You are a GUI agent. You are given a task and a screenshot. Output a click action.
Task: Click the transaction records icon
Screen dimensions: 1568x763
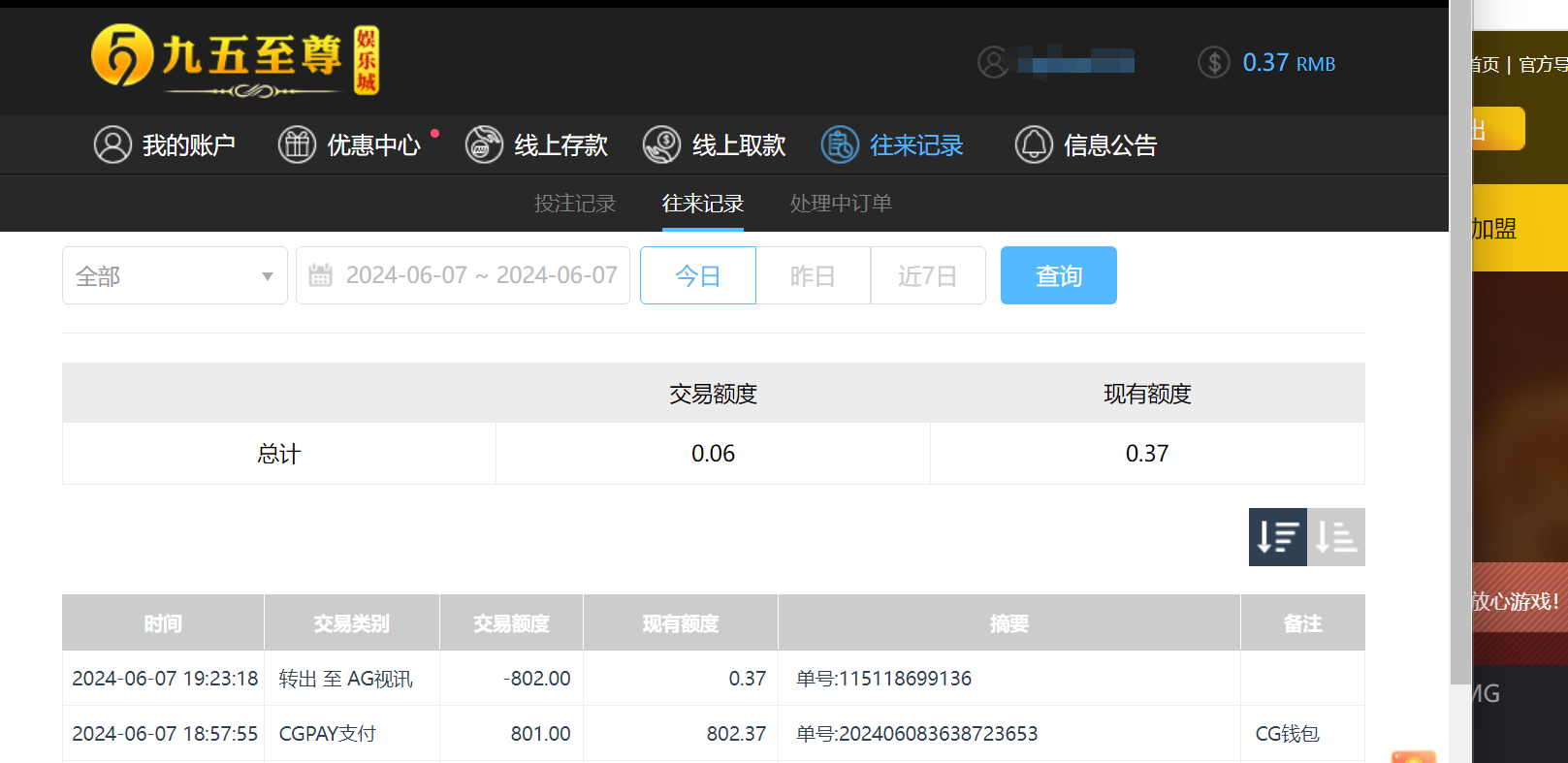point(840,144)
